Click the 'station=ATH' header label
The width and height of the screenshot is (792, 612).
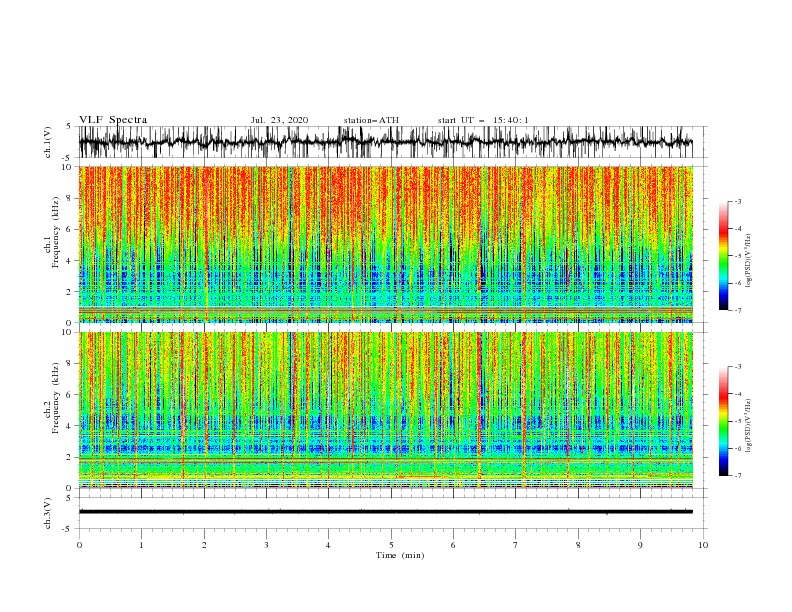point(371,120)
